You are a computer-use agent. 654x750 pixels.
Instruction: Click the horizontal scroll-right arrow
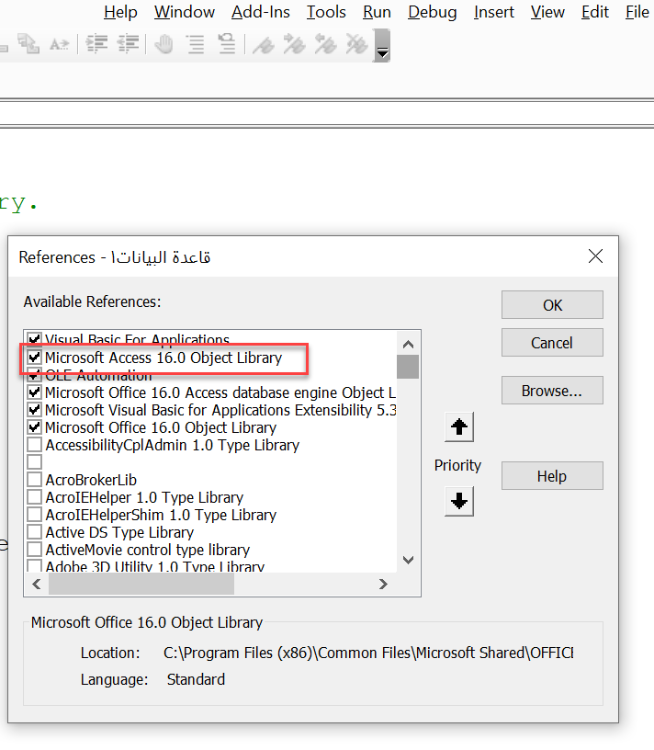tap(383, 584)
